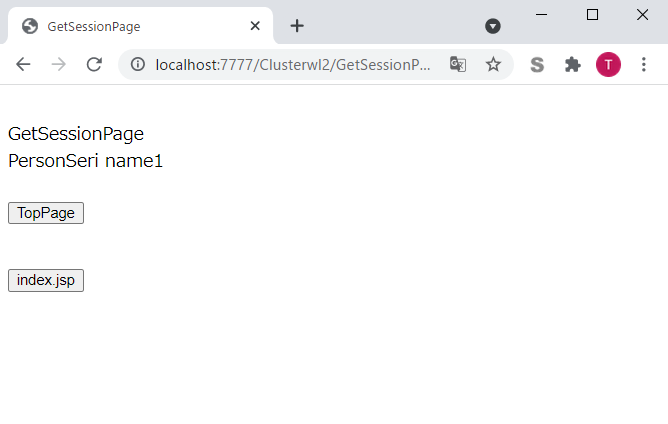Close the Chrome window
The width and height of the screenshot is (668, 424).
[642, 14]
